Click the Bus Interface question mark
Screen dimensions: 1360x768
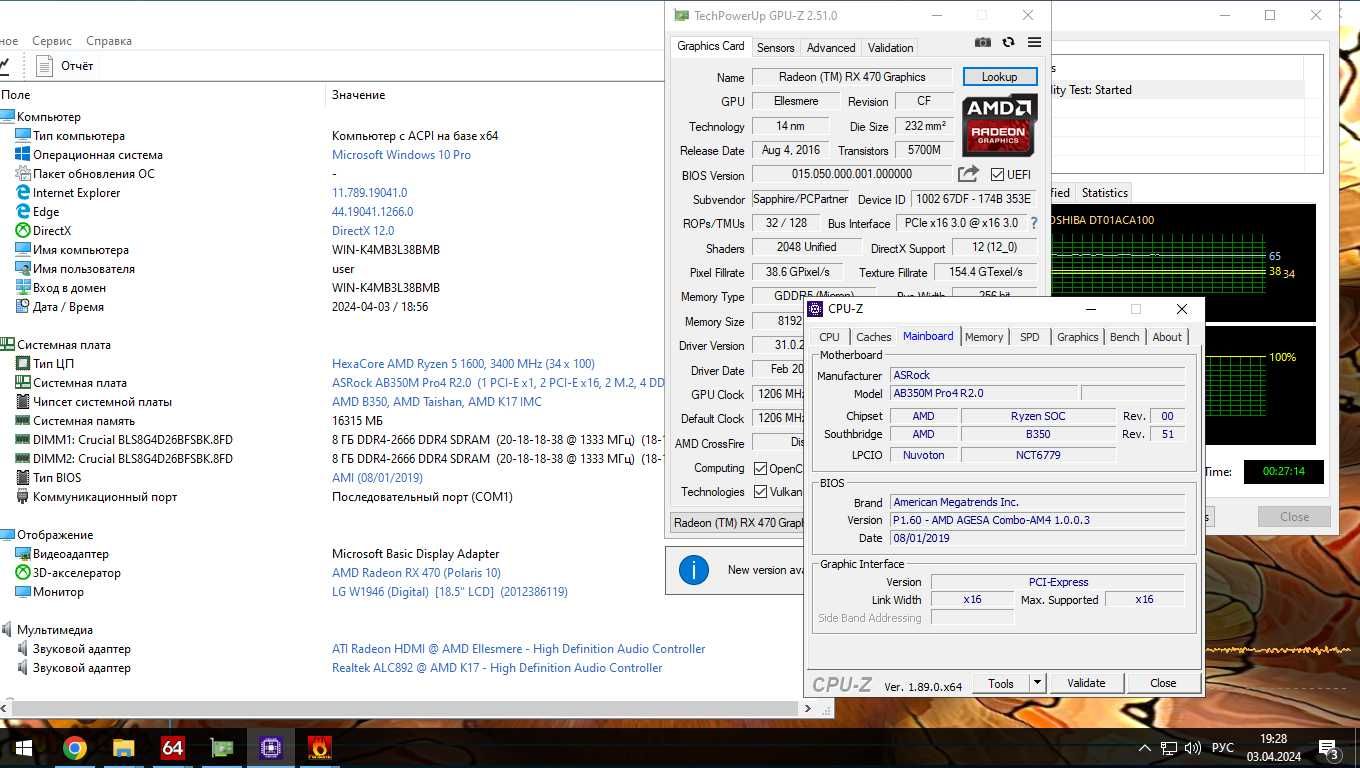pyautogui.click(x=1034, y=223)
